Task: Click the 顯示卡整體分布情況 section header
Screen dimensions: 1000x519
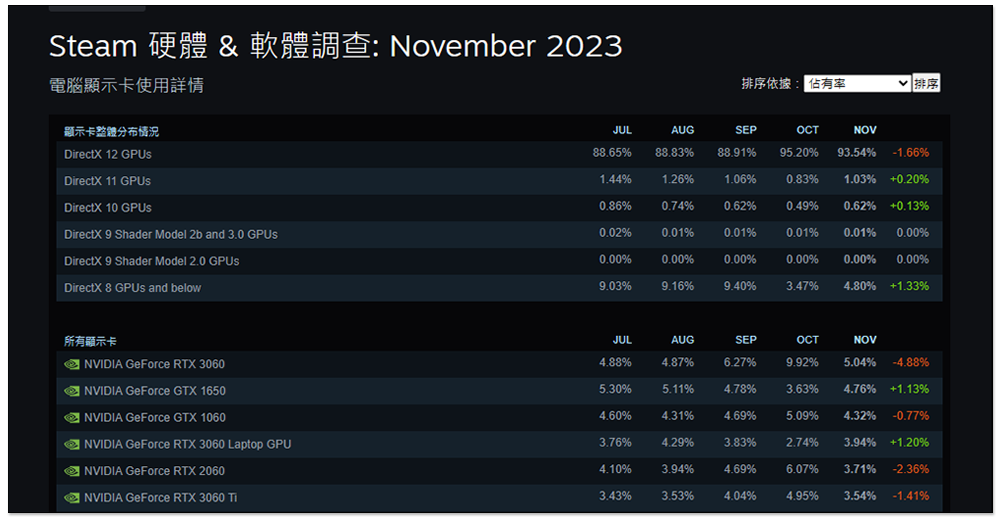Action: click(112, 132)
